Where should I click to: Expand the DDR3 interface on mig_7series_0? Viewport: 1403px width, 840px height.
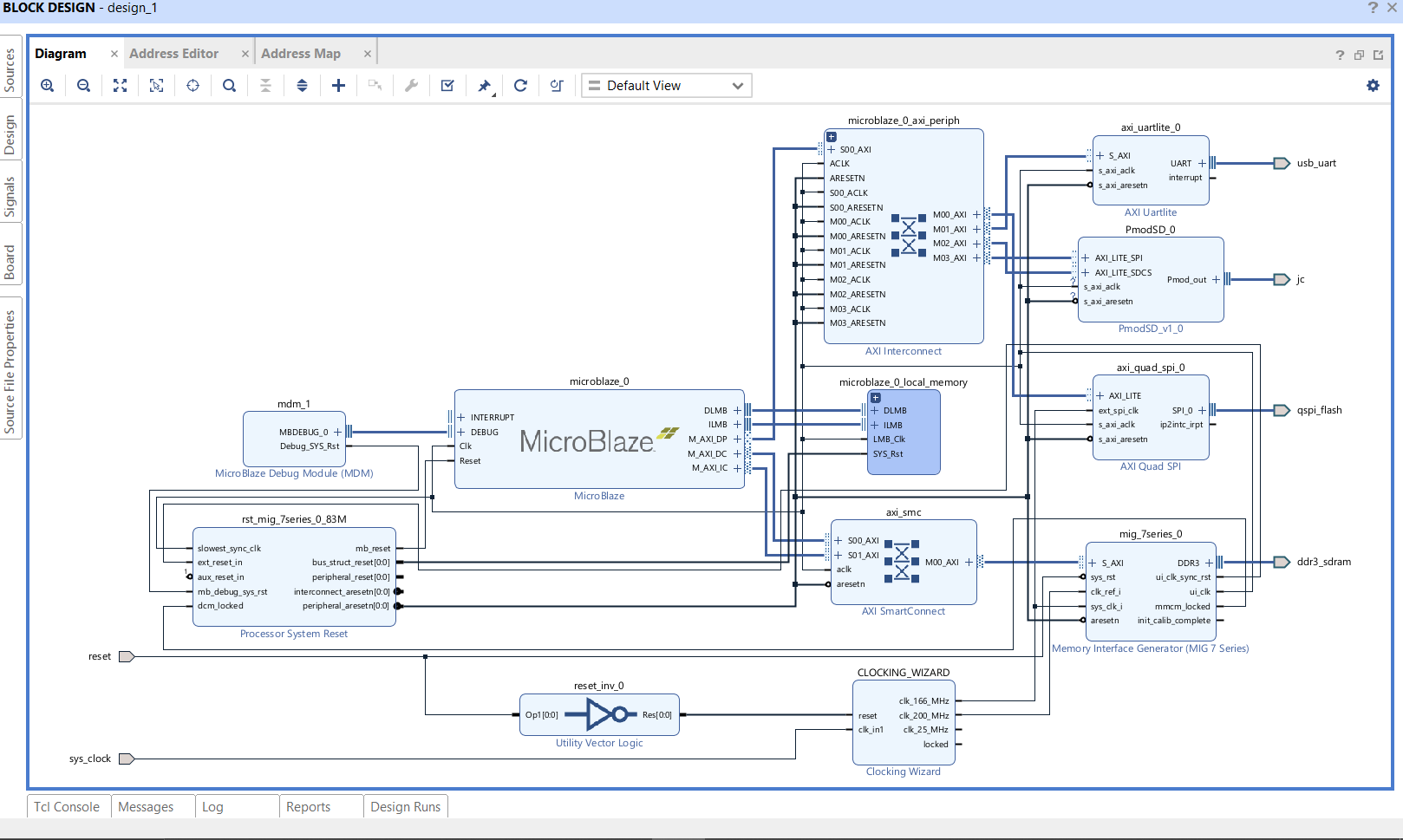click(x=1209, y=563)
